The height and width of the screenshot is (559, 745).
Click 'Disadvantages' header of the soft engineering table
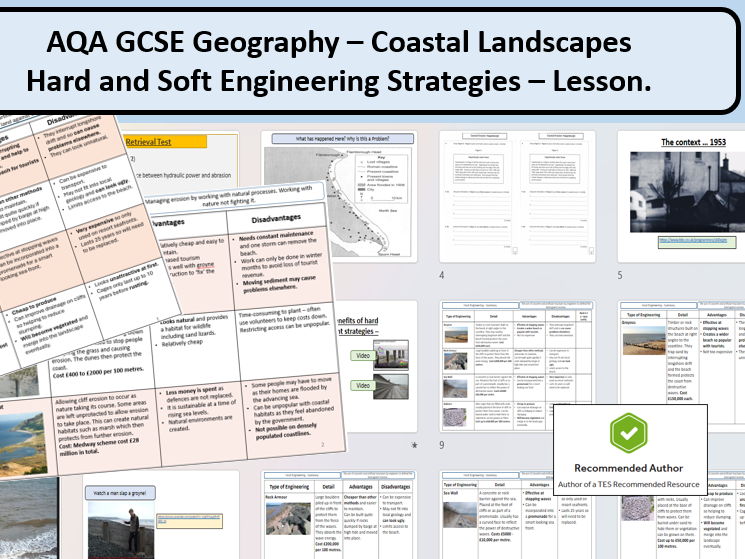276,218
